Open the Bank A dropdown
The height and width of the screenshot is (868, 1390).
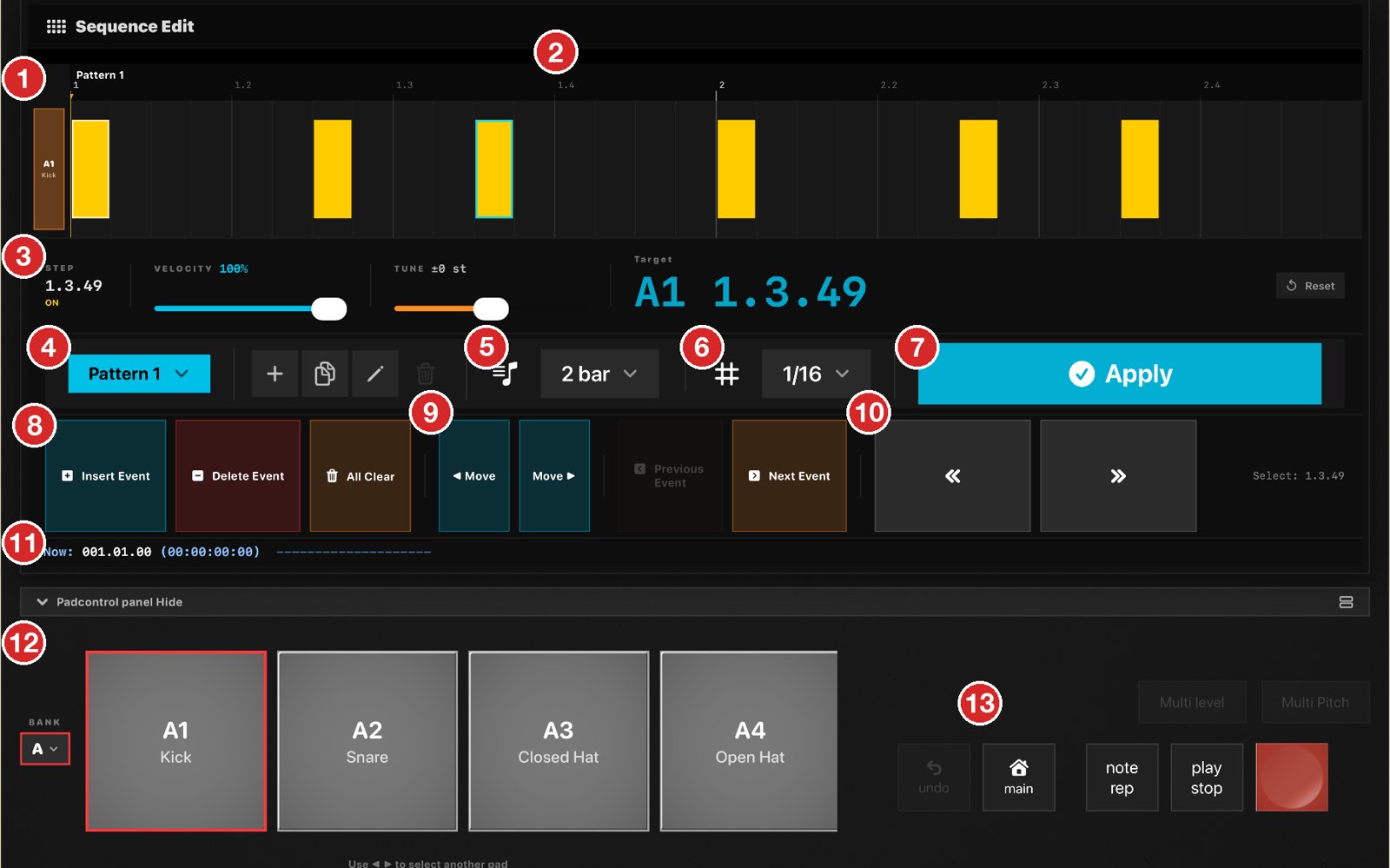(x=45, y=749)
